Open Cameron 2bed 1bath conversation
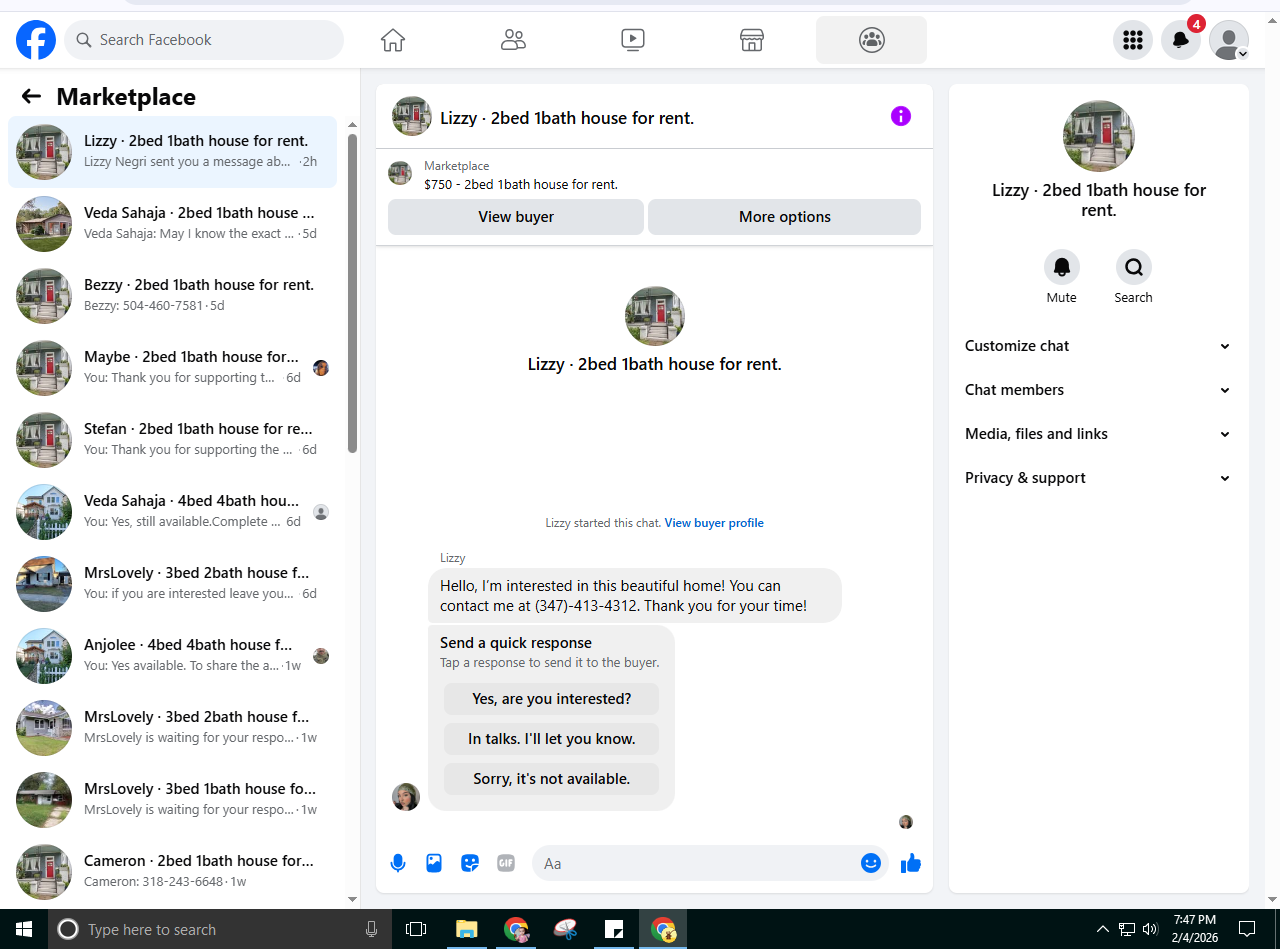This screenshot has width=1280, height=949. pos(172,872)
